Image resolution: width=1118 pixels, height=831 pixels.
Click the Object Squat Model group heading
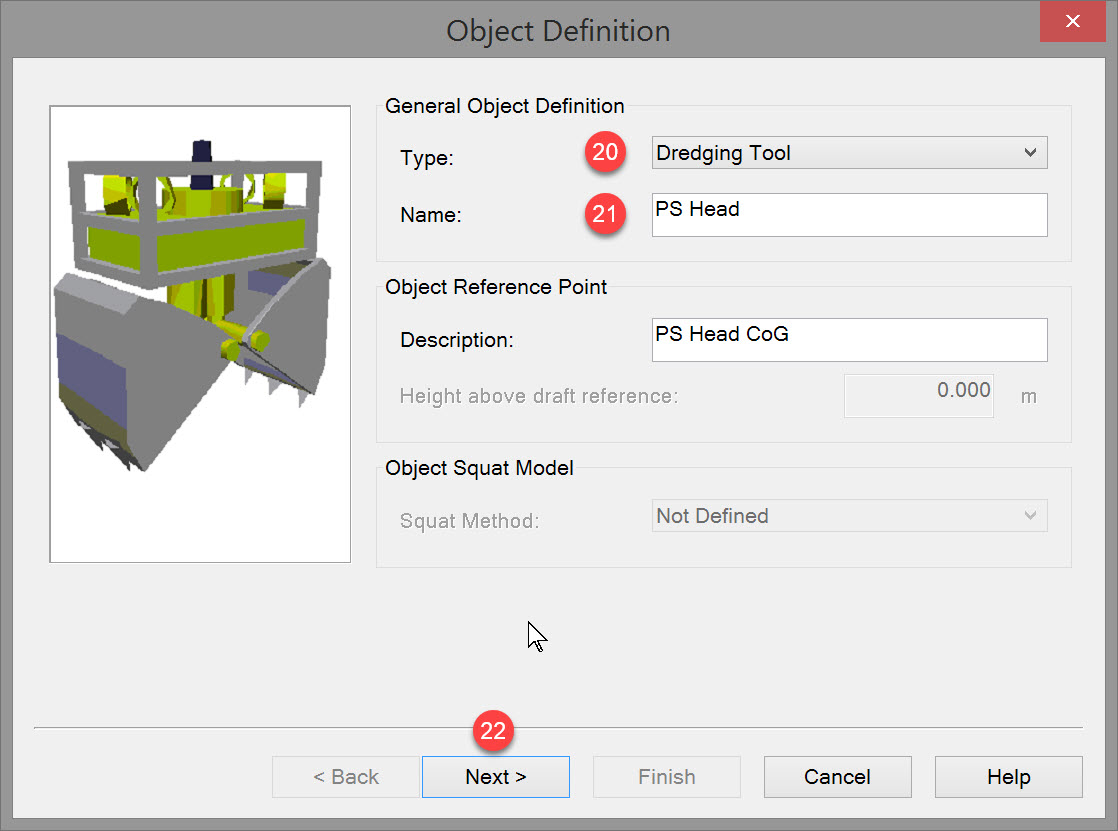[479, 468]
